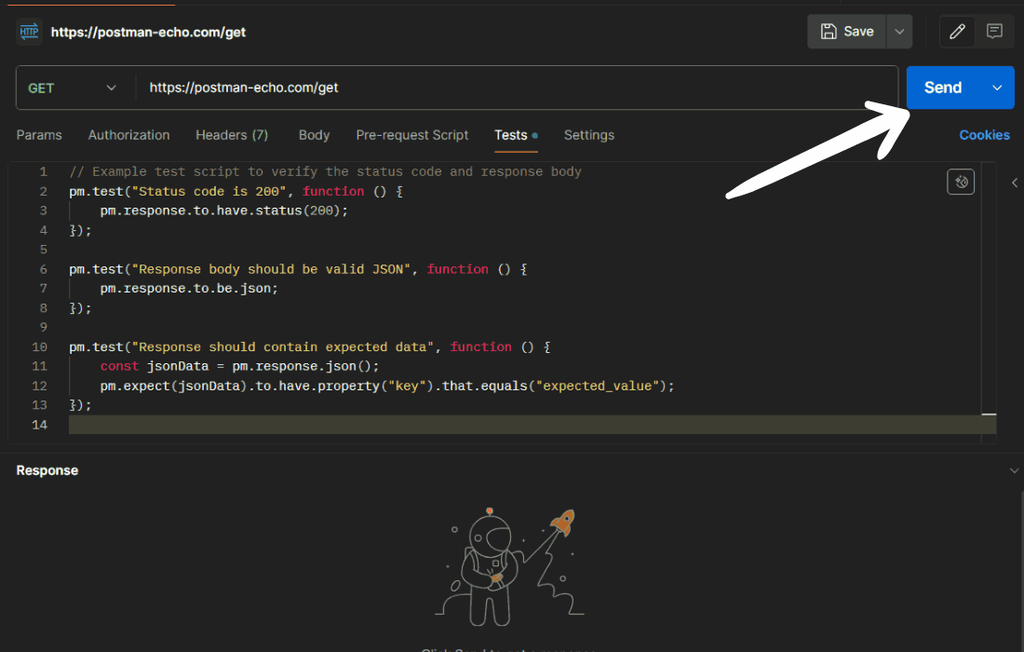Viewport: 1024px width, 652px height.
Task: Select the Body tab
Action: 314,135
